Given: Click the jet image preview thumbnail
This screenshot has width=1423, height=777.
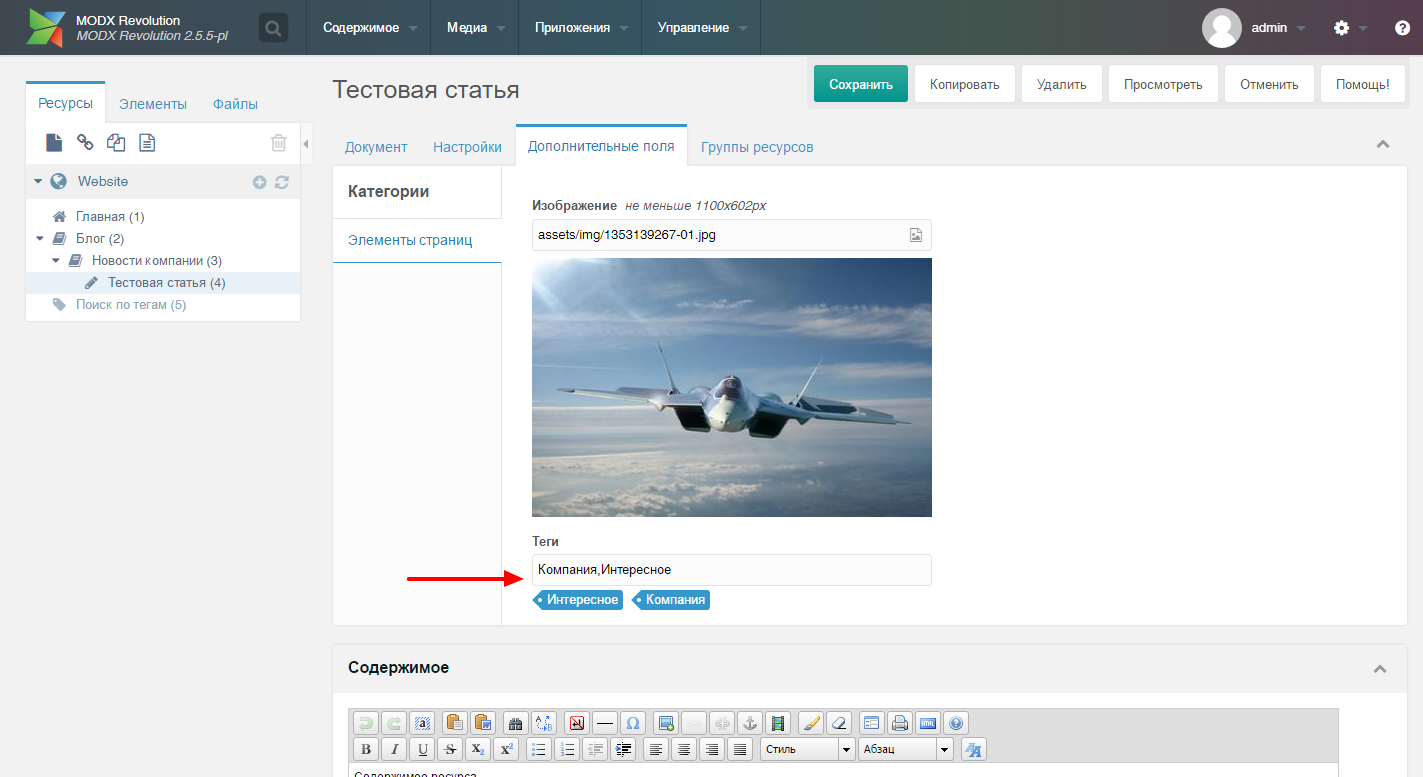Looking at the screenshot, I should tap(732, 388).
